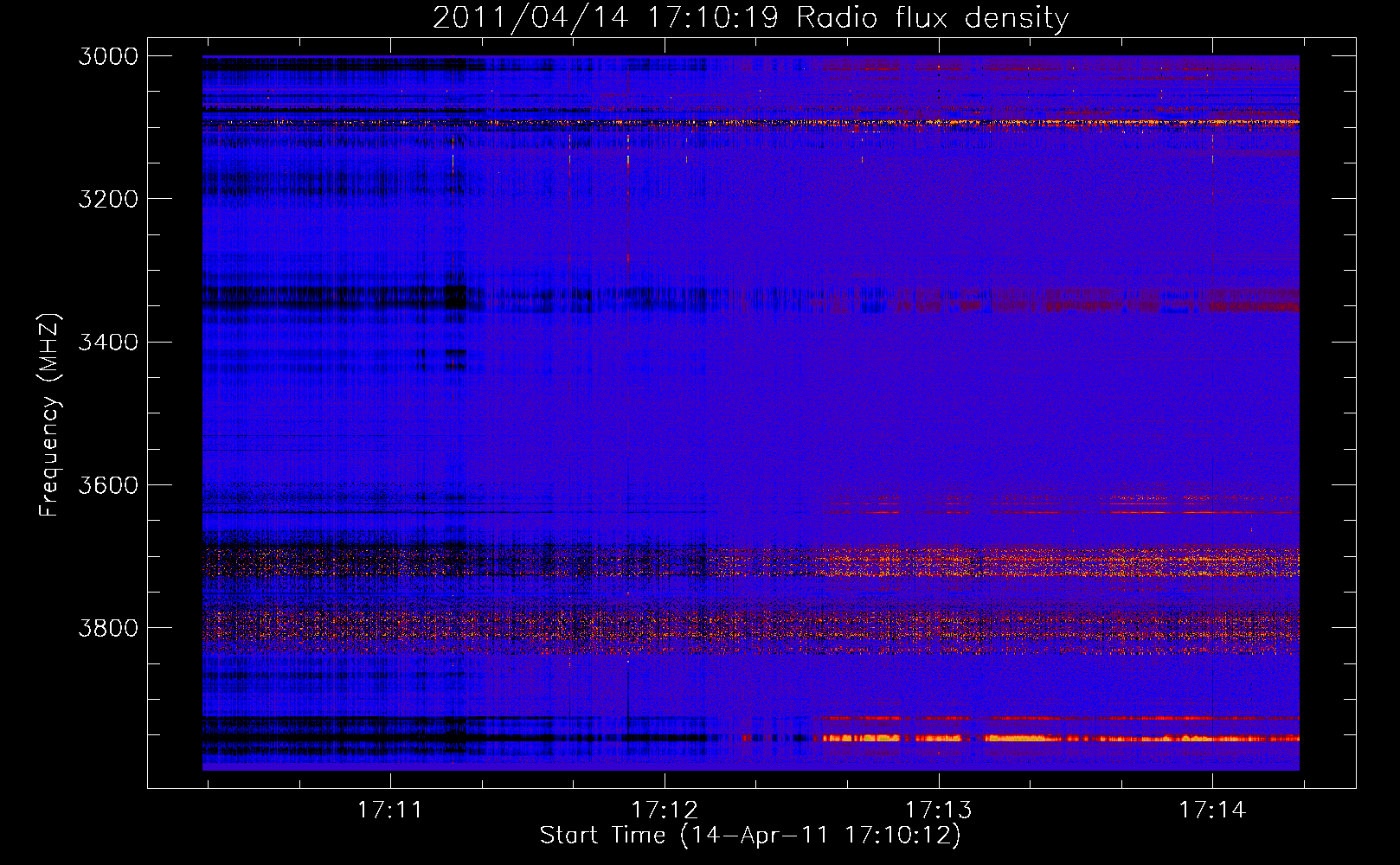The width and height of the screenshot is (1400, 865).
Task: Select the 3400 frequency tick label
Action: 108,343
